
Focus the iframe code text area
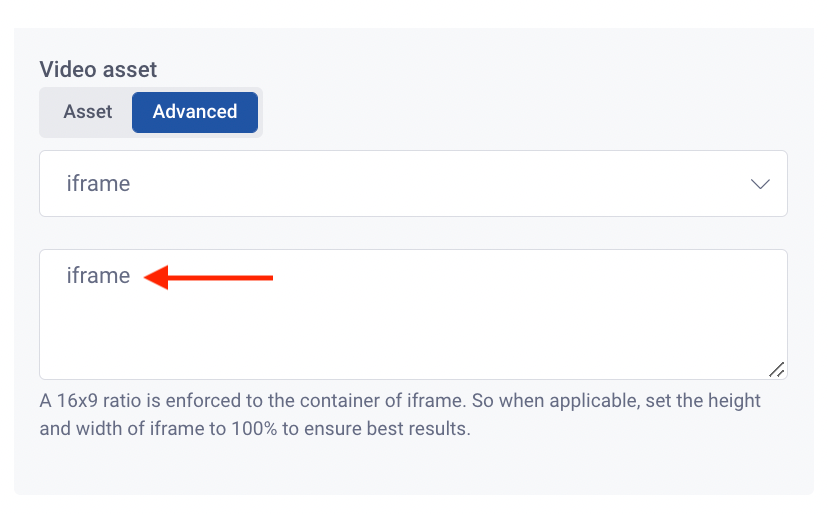[x=413, y=314]
